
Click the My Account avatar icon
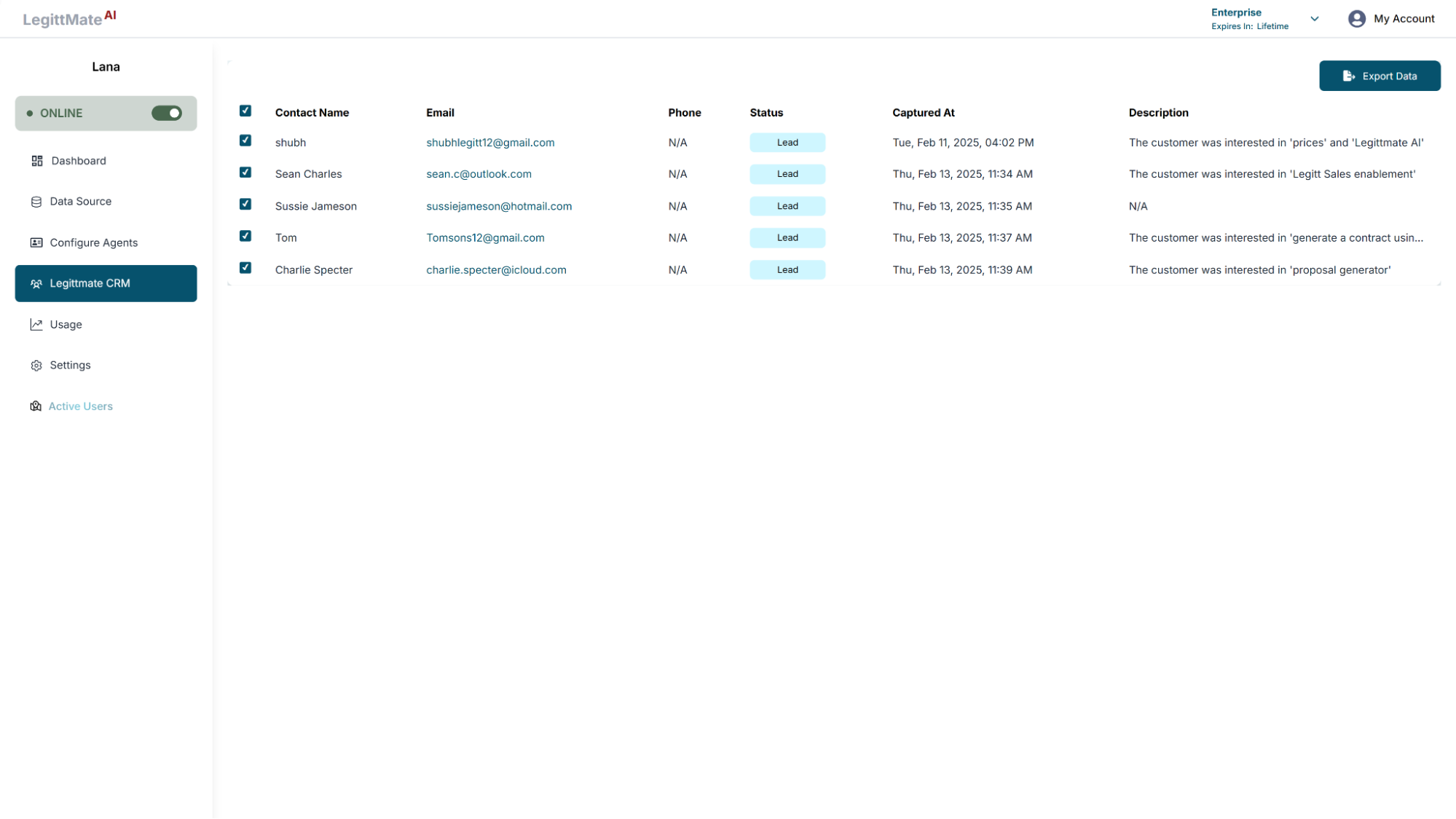coord(1356,19)
